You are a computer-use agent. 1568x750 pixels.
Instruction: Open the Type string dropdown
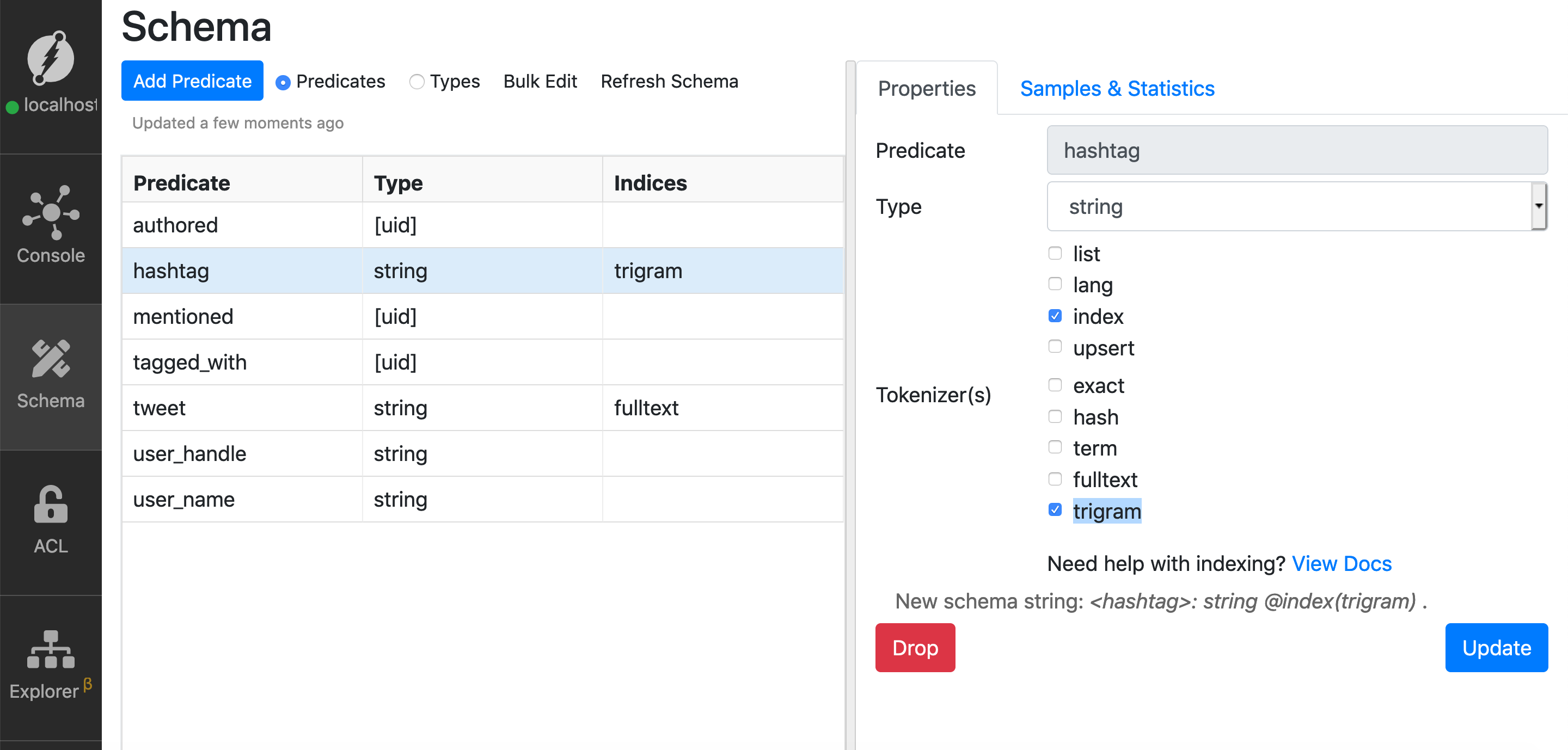click(x=1296, y=206)
